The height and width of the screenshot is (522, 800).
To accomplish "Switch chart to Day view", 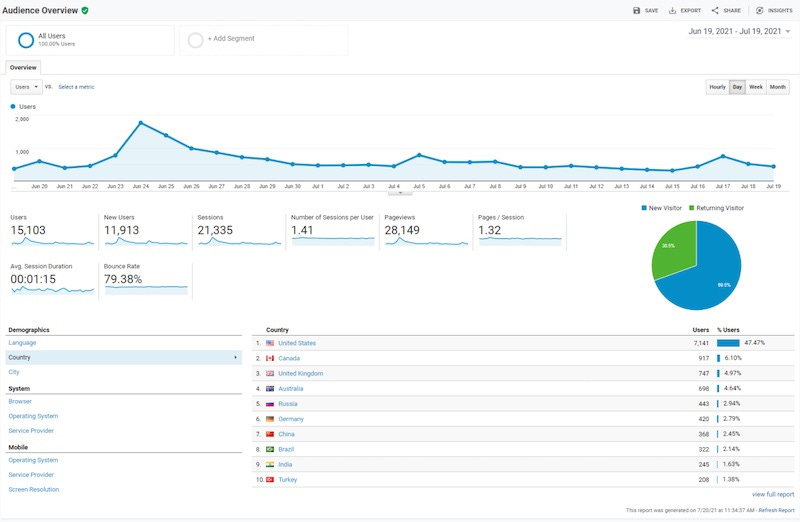I will tap(737, 87).
